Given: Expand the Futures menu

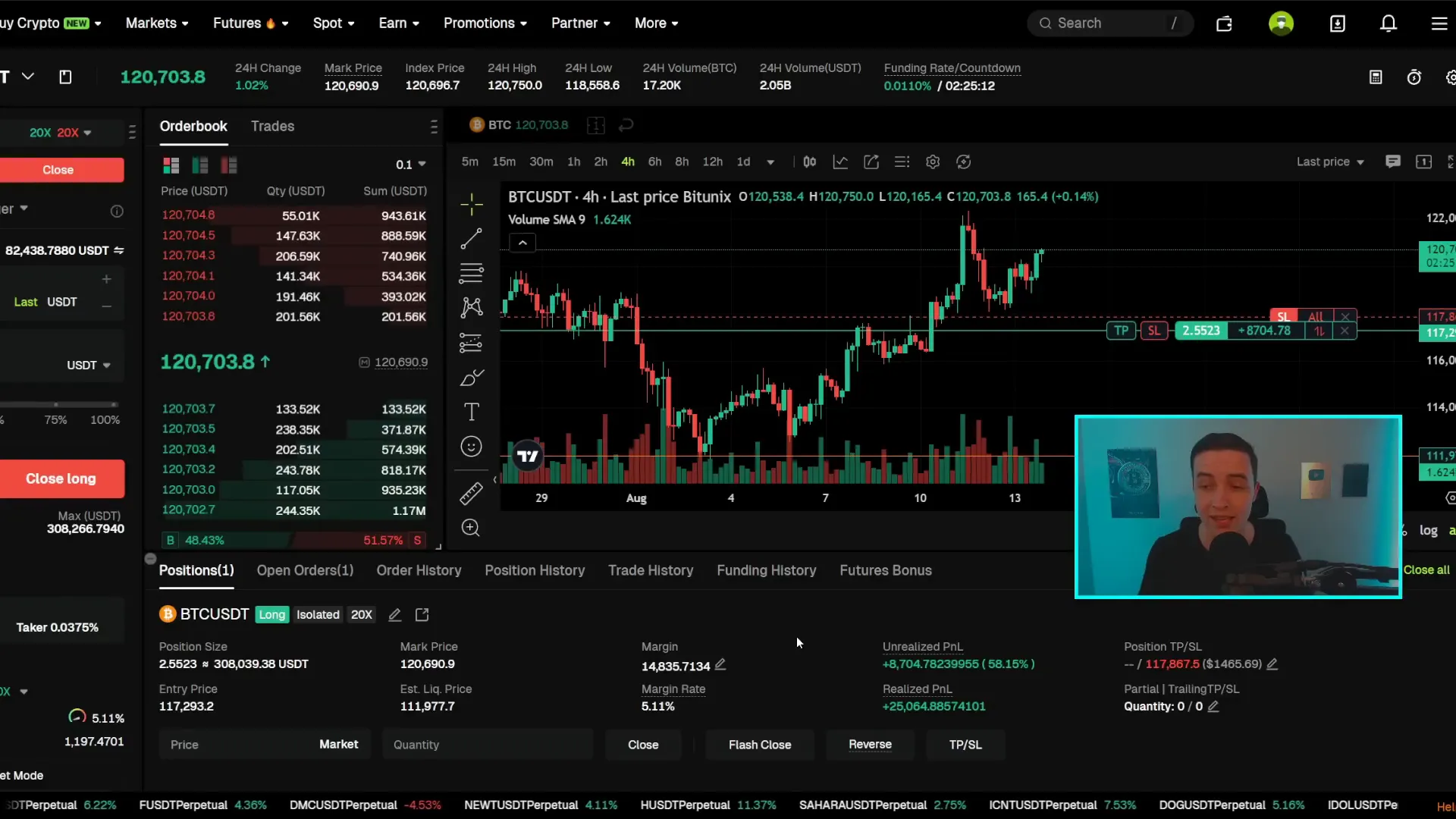Looking at the screenshot, I should pyautogui.click(x=251, y=24).
